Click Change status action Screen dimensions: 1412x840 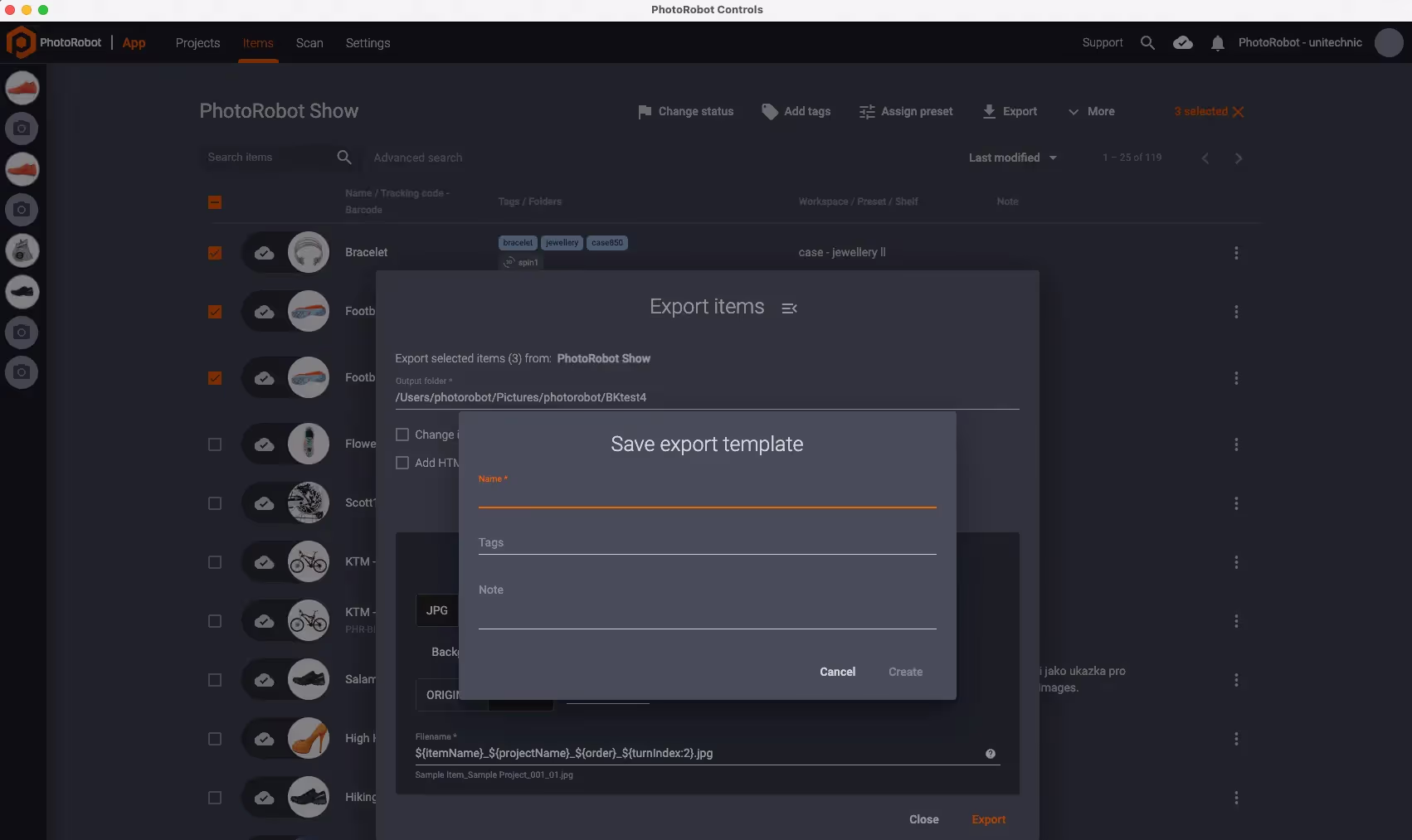(685, 111)
